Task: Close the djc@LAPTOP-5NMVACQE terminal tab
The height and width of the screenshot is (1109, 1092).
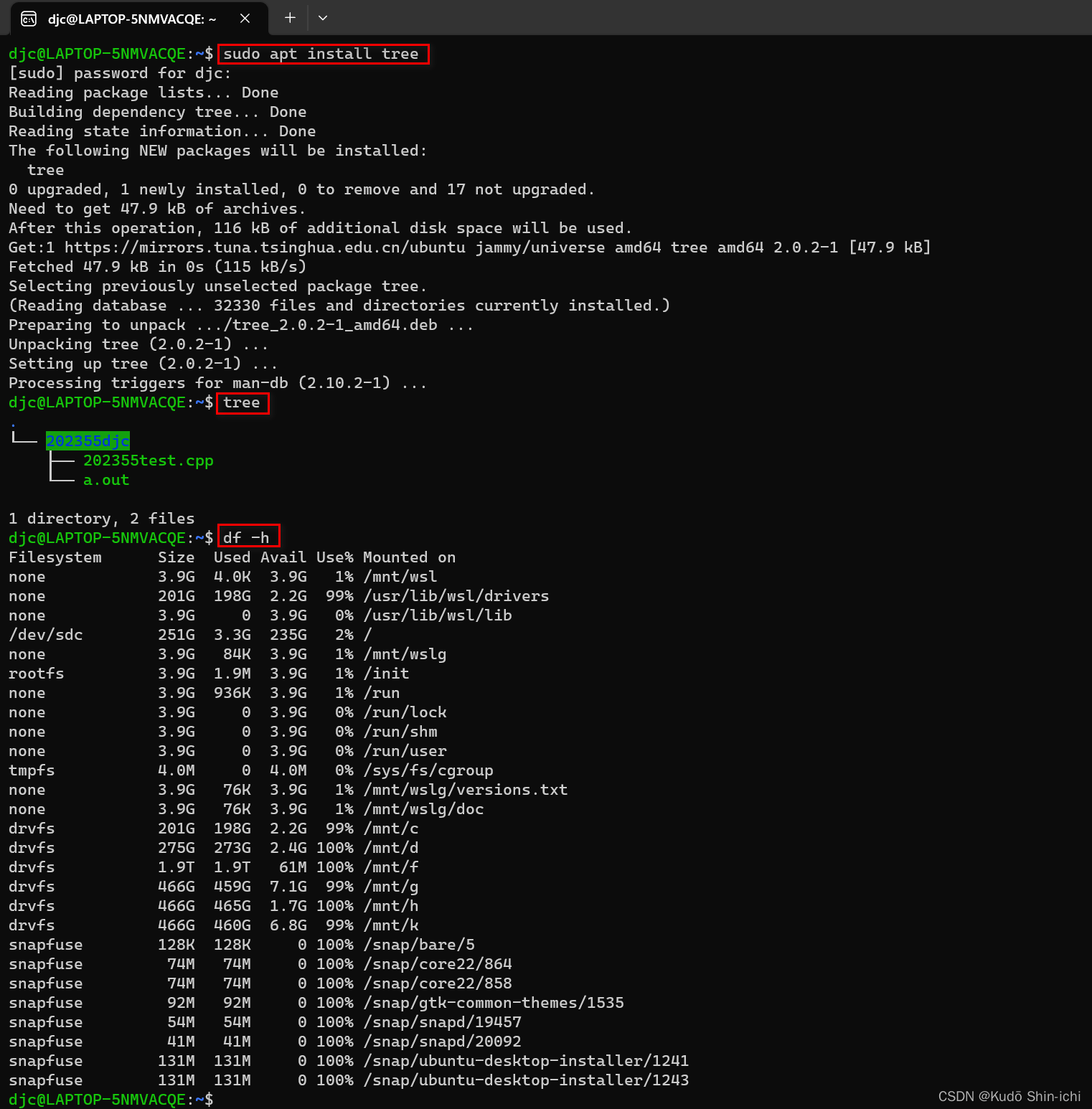Action: pyautogui.click(x=245, y=19)
